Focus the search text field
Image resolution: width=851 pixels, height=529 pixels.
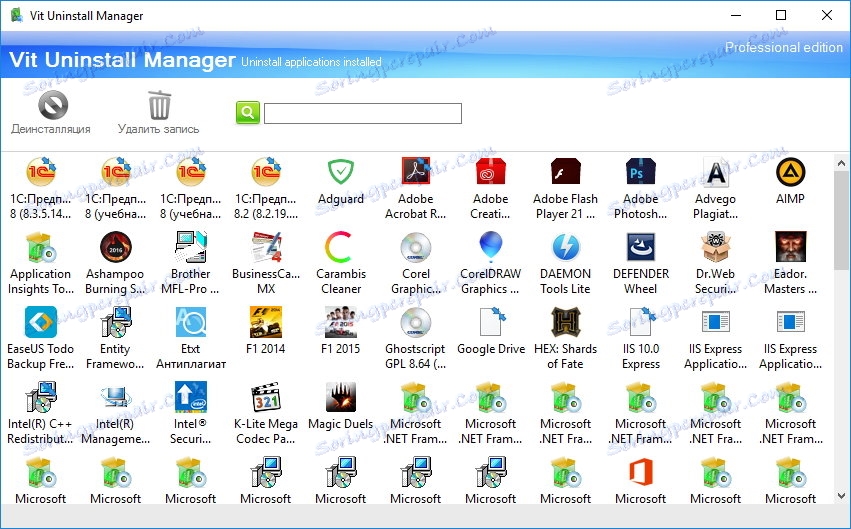[363, 113]
